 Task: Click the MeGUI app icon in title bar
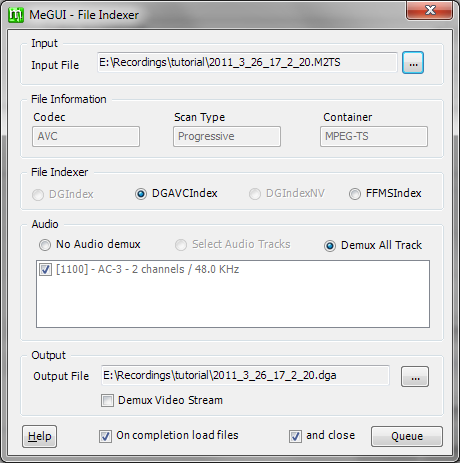click(16, 15)
